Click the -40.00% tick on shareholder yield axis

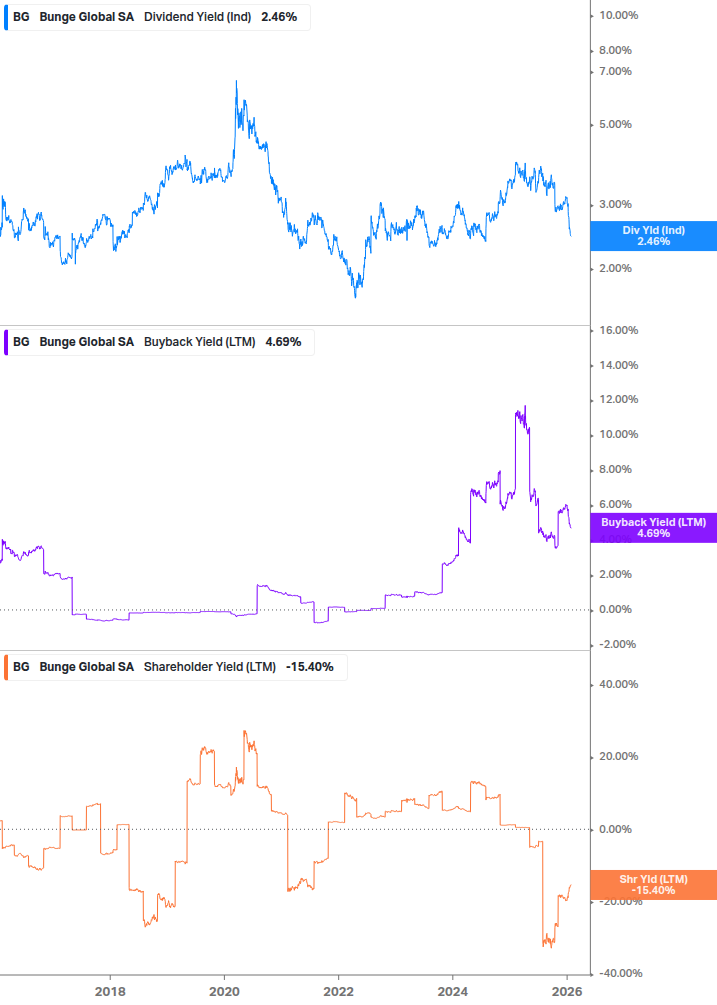pos(620,974)
